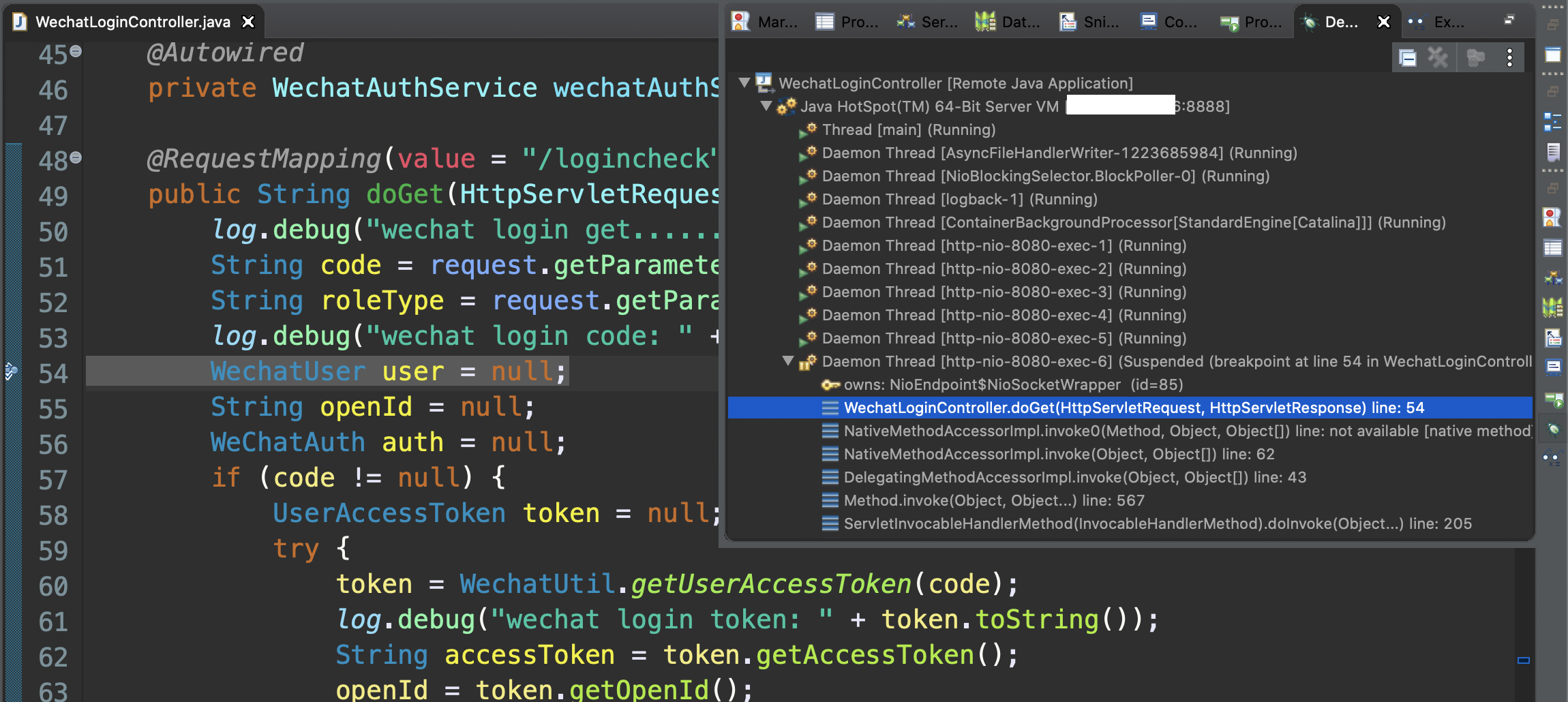Collapse suspended http-nio-8080-exec-6 thread node
Viewport: 1568px width, 702px height.
(789, 361)
